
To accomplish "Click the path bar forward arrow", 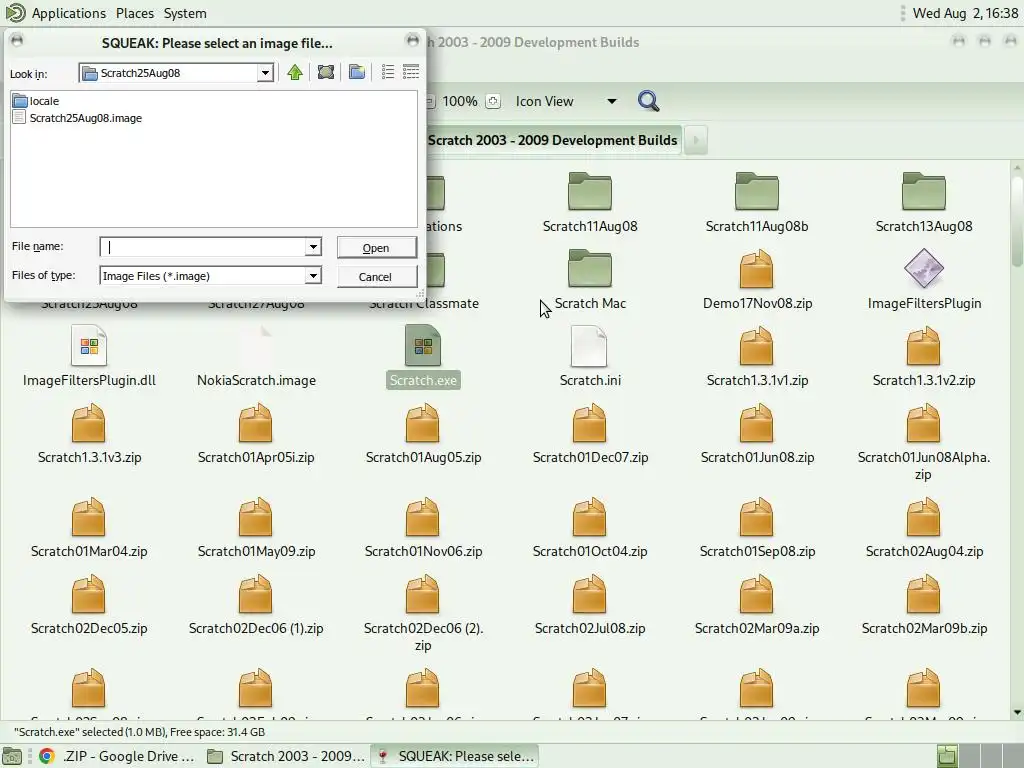I will tap(696, 140).
